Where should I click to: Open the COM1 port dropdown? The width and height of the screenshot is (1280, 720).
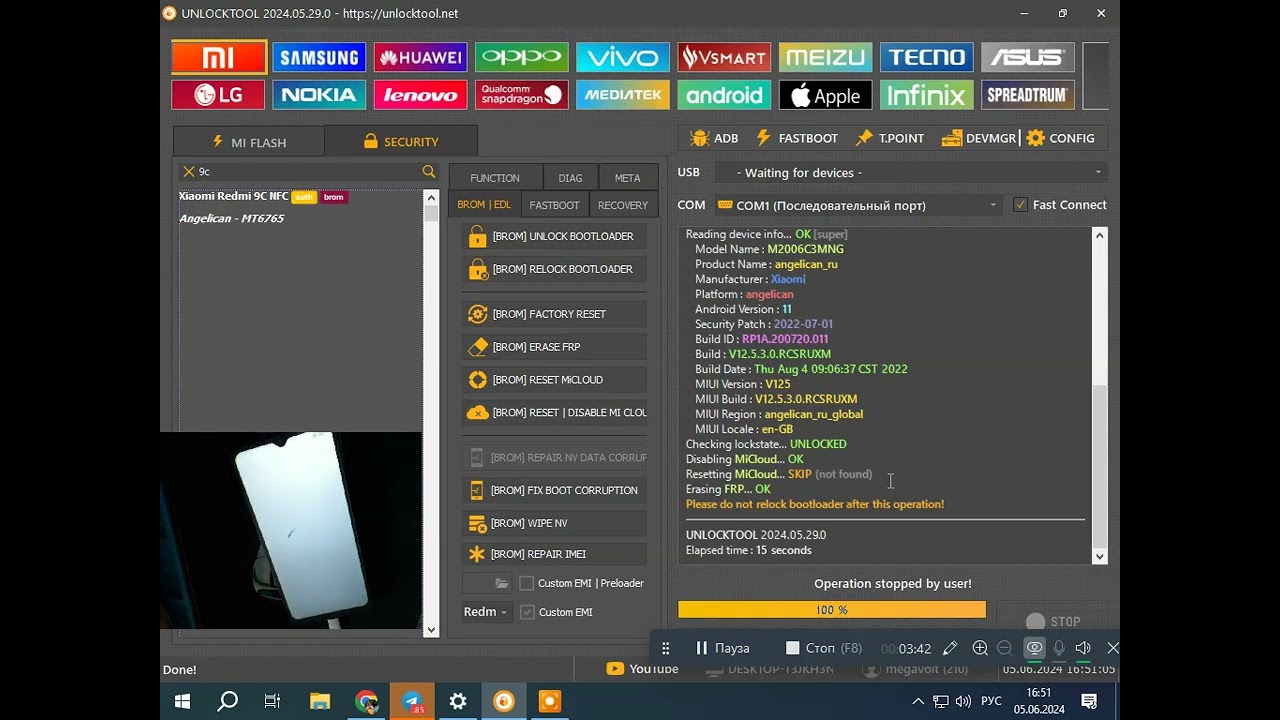click(858, 205)
